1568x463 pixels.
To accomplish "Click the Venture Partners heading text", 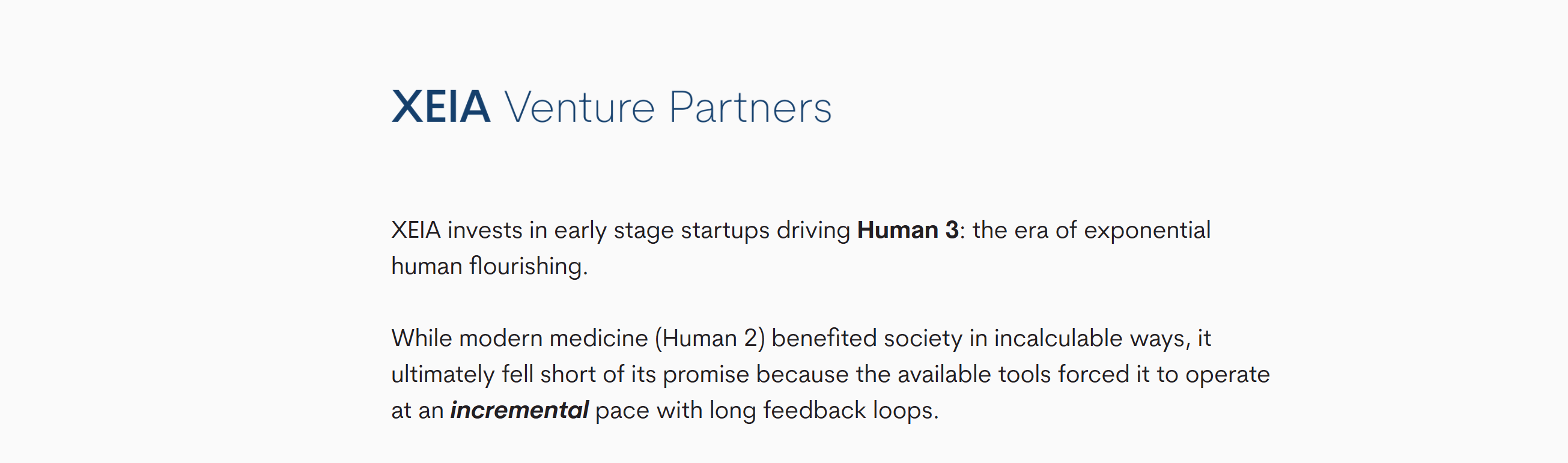I will pyautogui.click(x=667, y=107).
